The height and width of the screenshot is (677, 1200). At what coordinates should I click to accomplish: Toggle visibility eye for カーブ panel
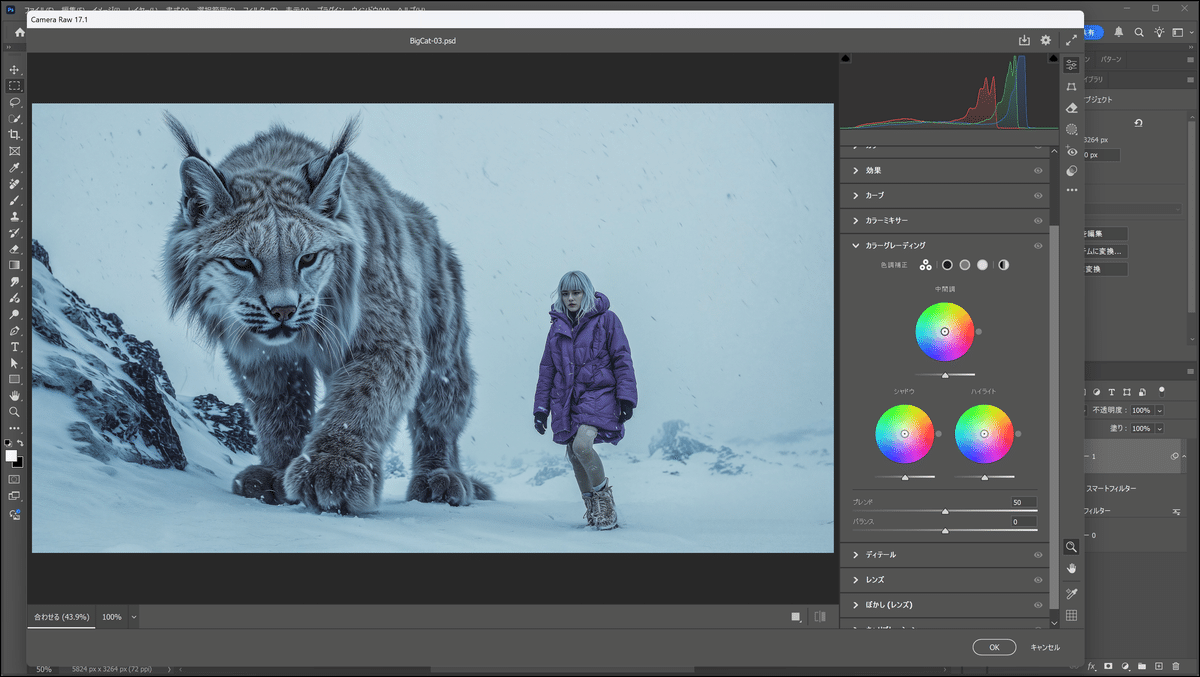tap(1038, 196)
